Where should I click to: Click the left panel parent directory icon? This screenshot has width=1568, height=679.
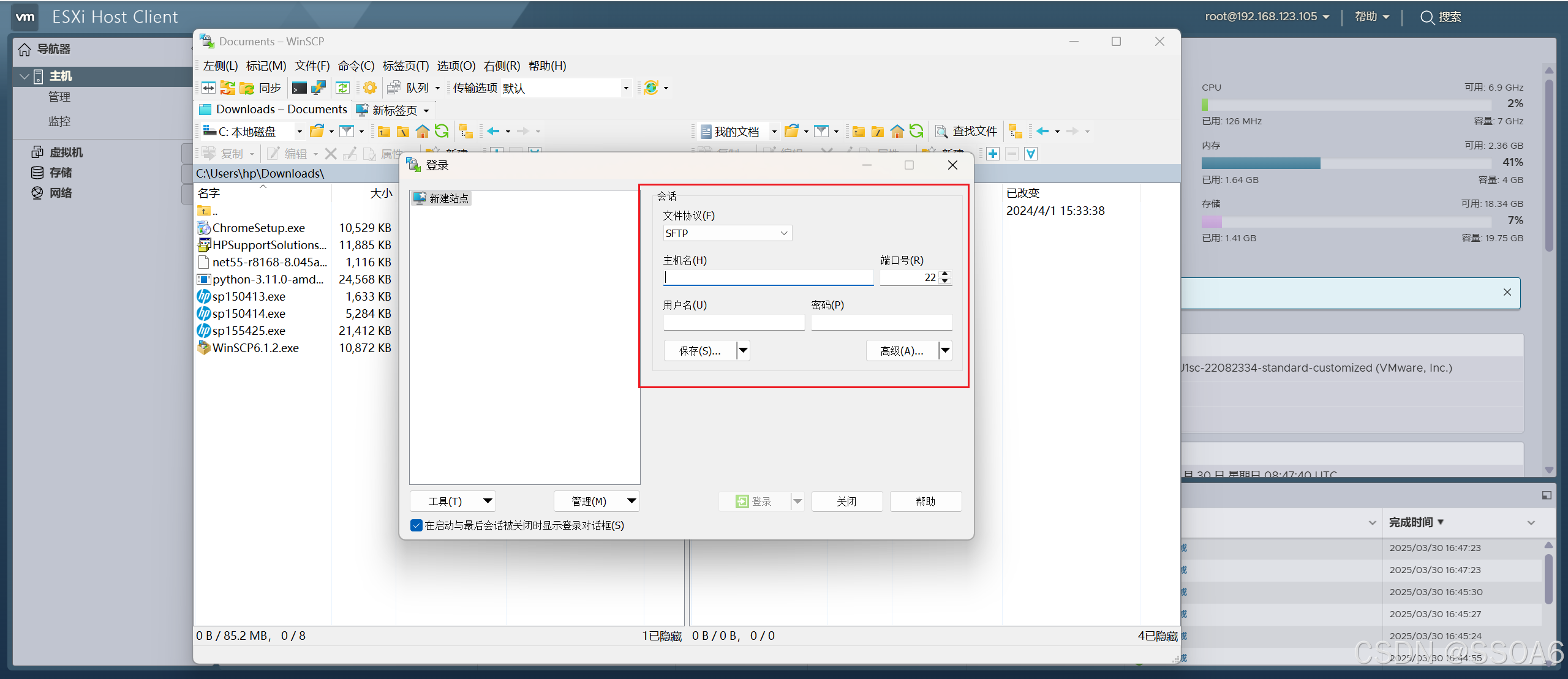pos(384,132)
